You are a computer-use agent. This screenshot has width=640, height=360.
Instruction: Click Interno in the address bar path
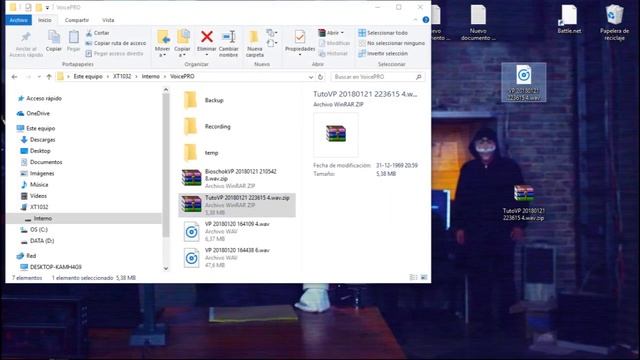pos(151,76)
